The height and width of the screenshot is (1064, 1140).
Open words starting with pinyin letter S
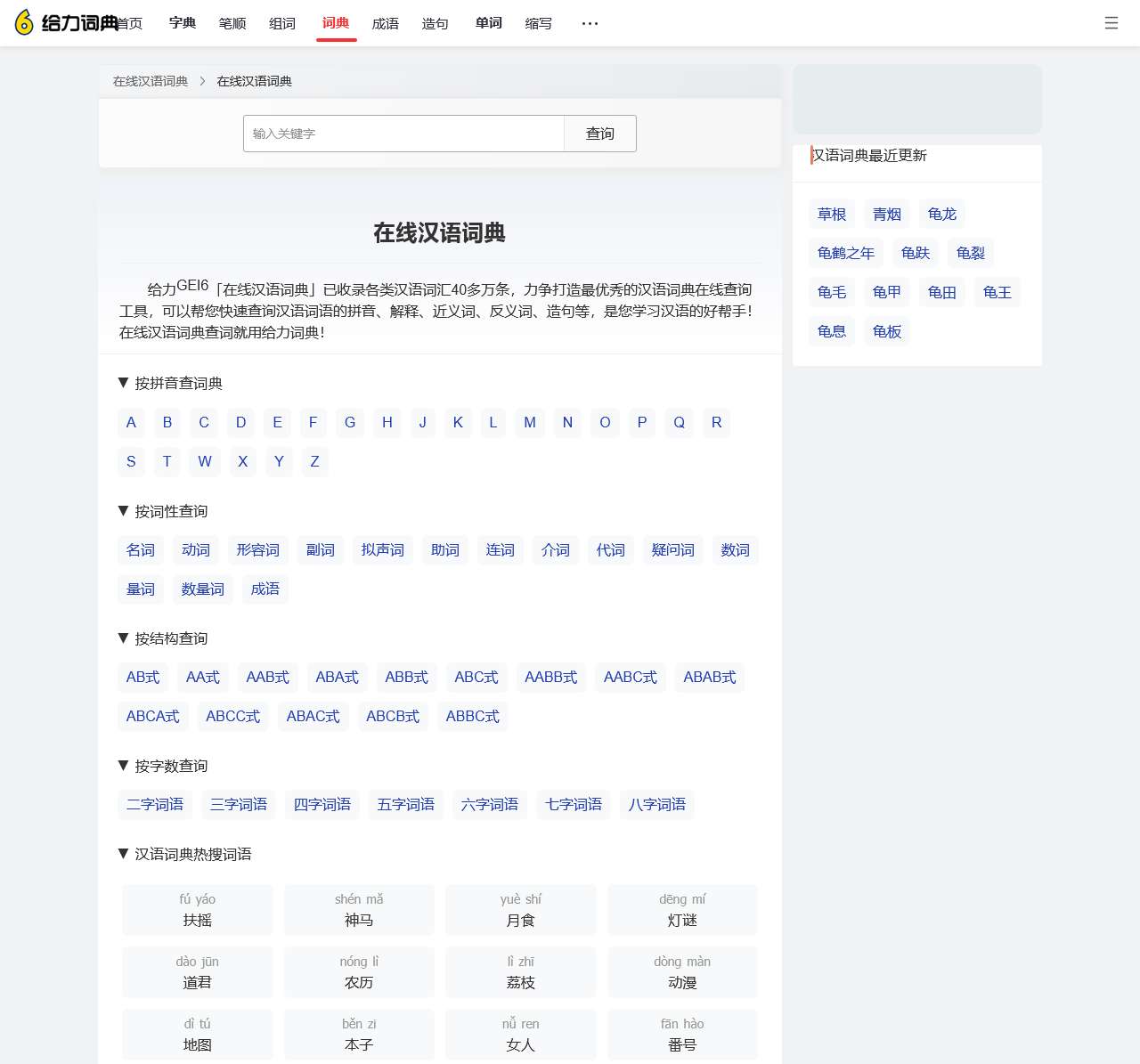click(131, 461)
